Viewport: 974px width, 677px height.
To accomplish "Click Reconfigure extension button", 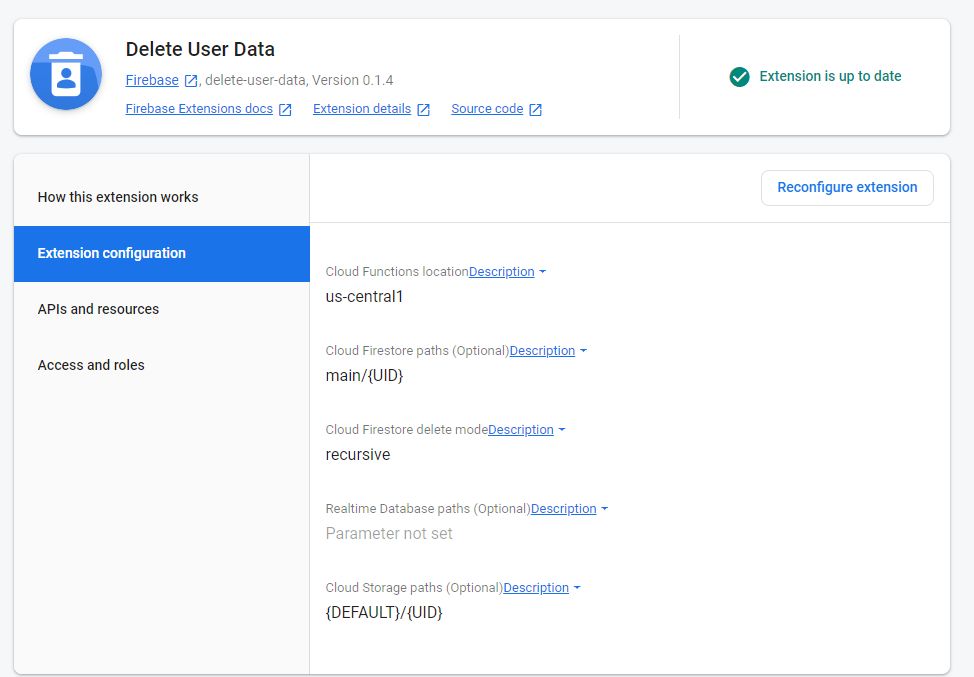I will coord(847,188).
